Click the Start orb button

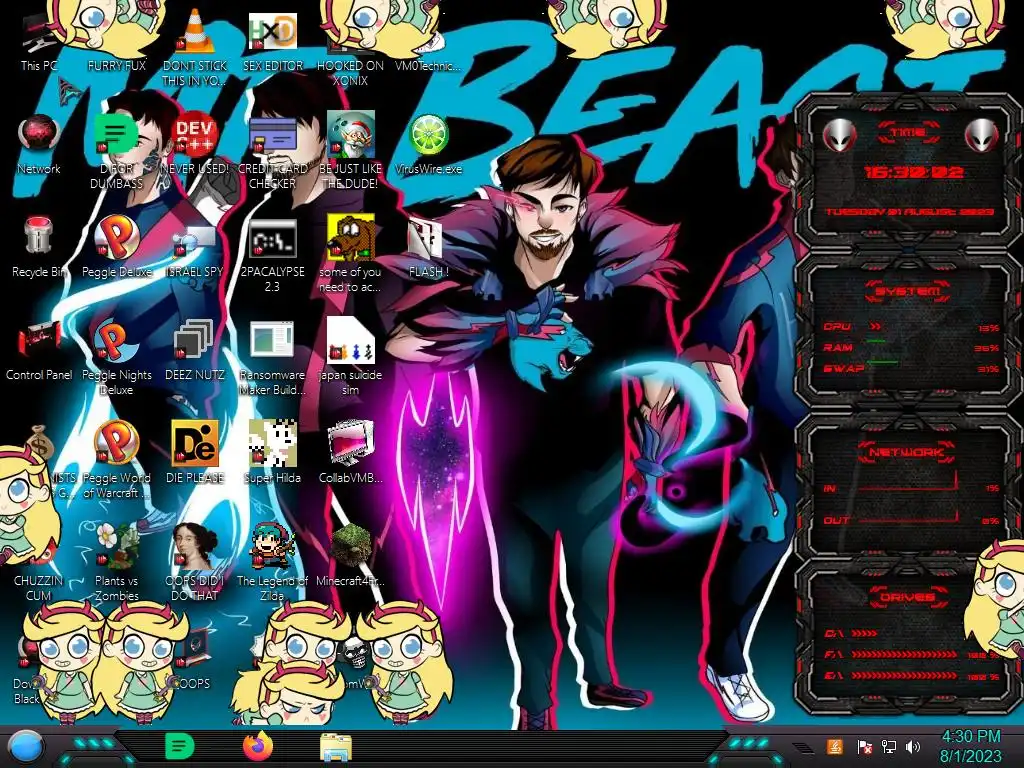click(x=26, y=747)
